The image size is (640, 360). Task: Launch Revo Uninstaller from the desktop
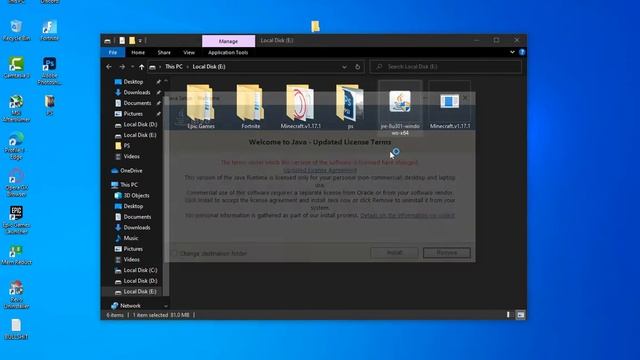[16, 295]
